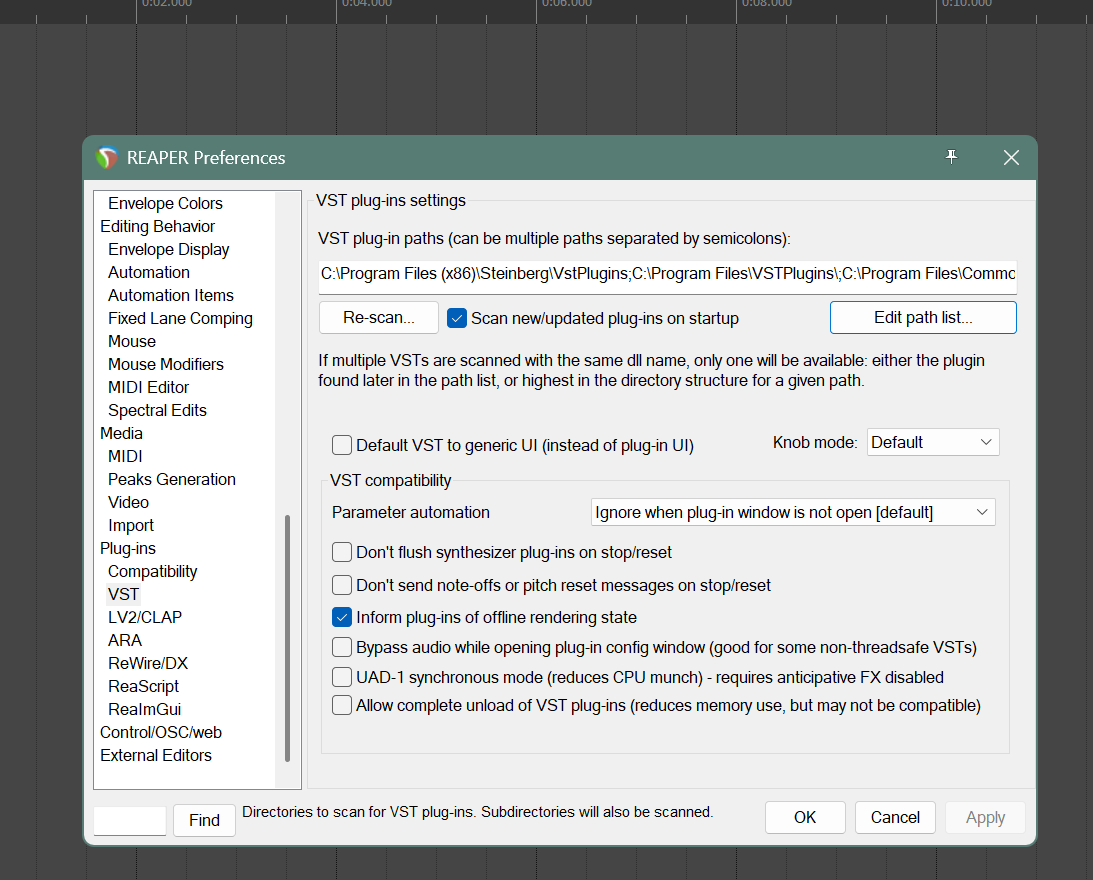
Task: Enable Default VST to generic UI checkbox
Action: tap(343, 445)
